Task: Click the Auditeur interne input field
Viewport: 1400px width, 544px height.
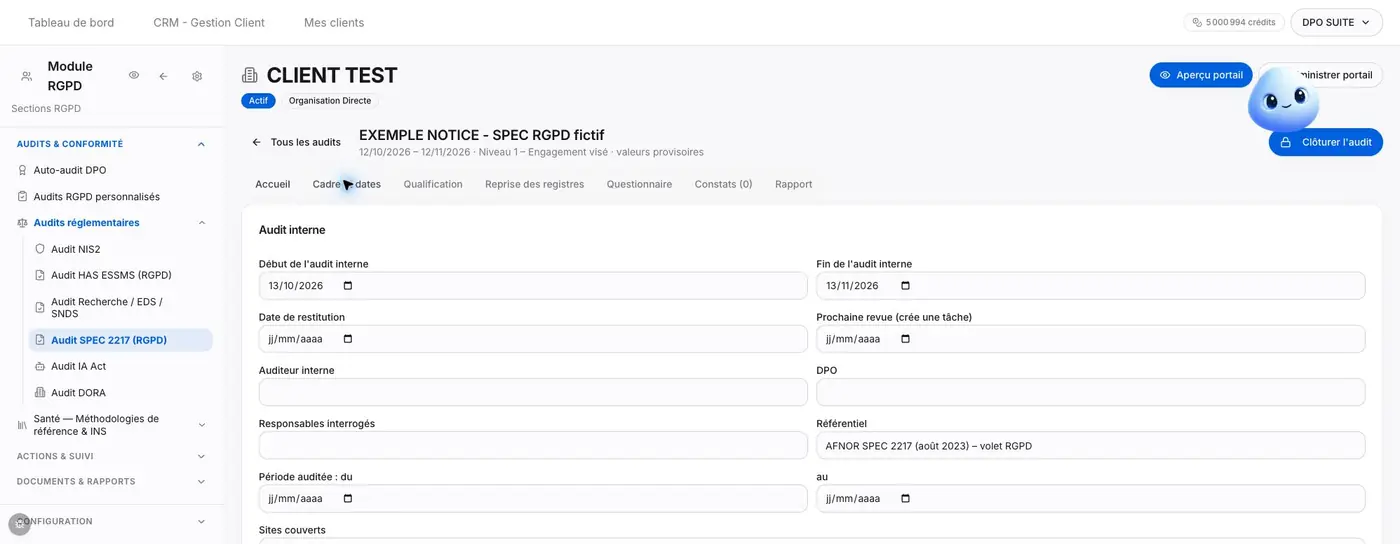Action: tap(533, 392)
